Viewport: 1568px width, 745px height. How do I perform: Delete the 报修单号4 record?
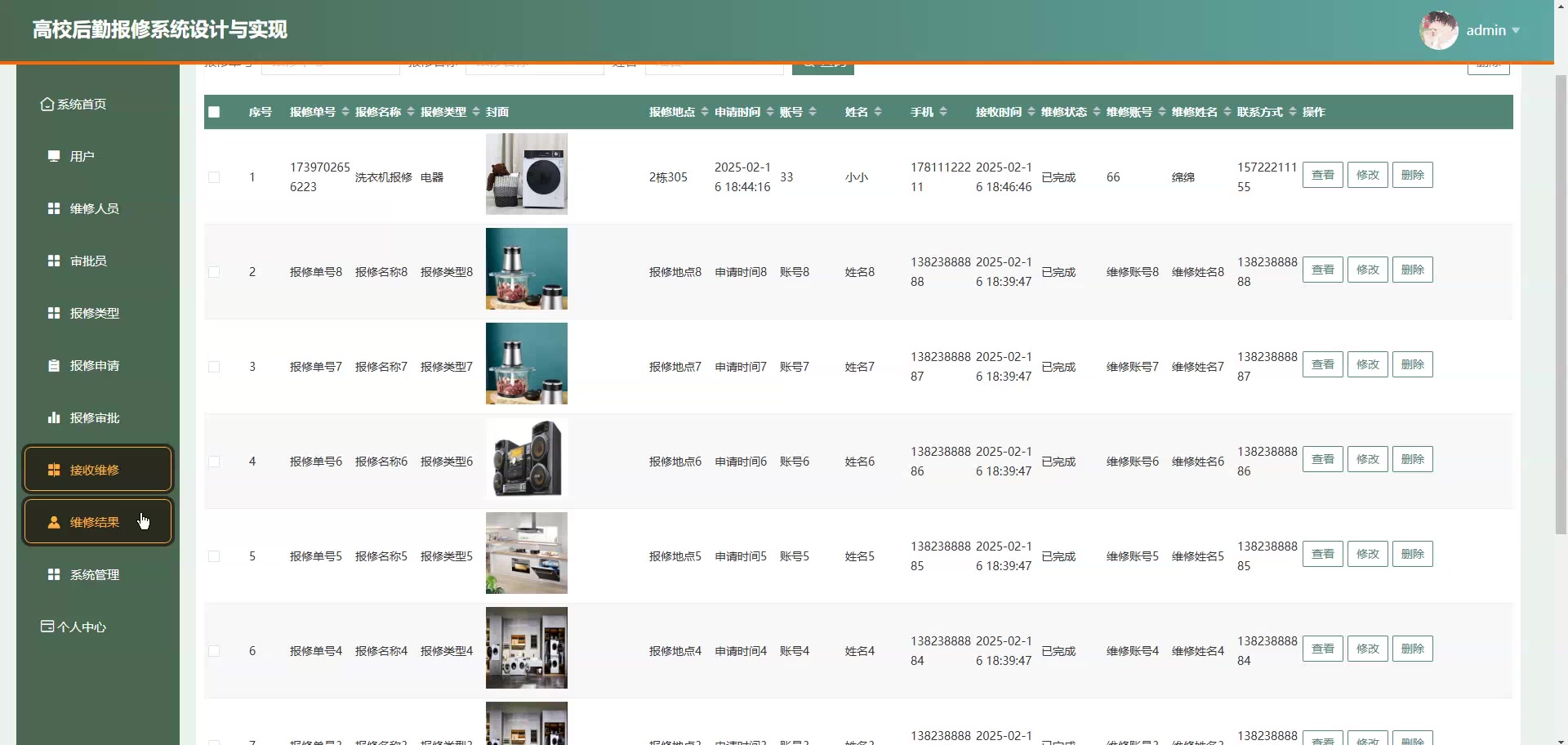1413,649
